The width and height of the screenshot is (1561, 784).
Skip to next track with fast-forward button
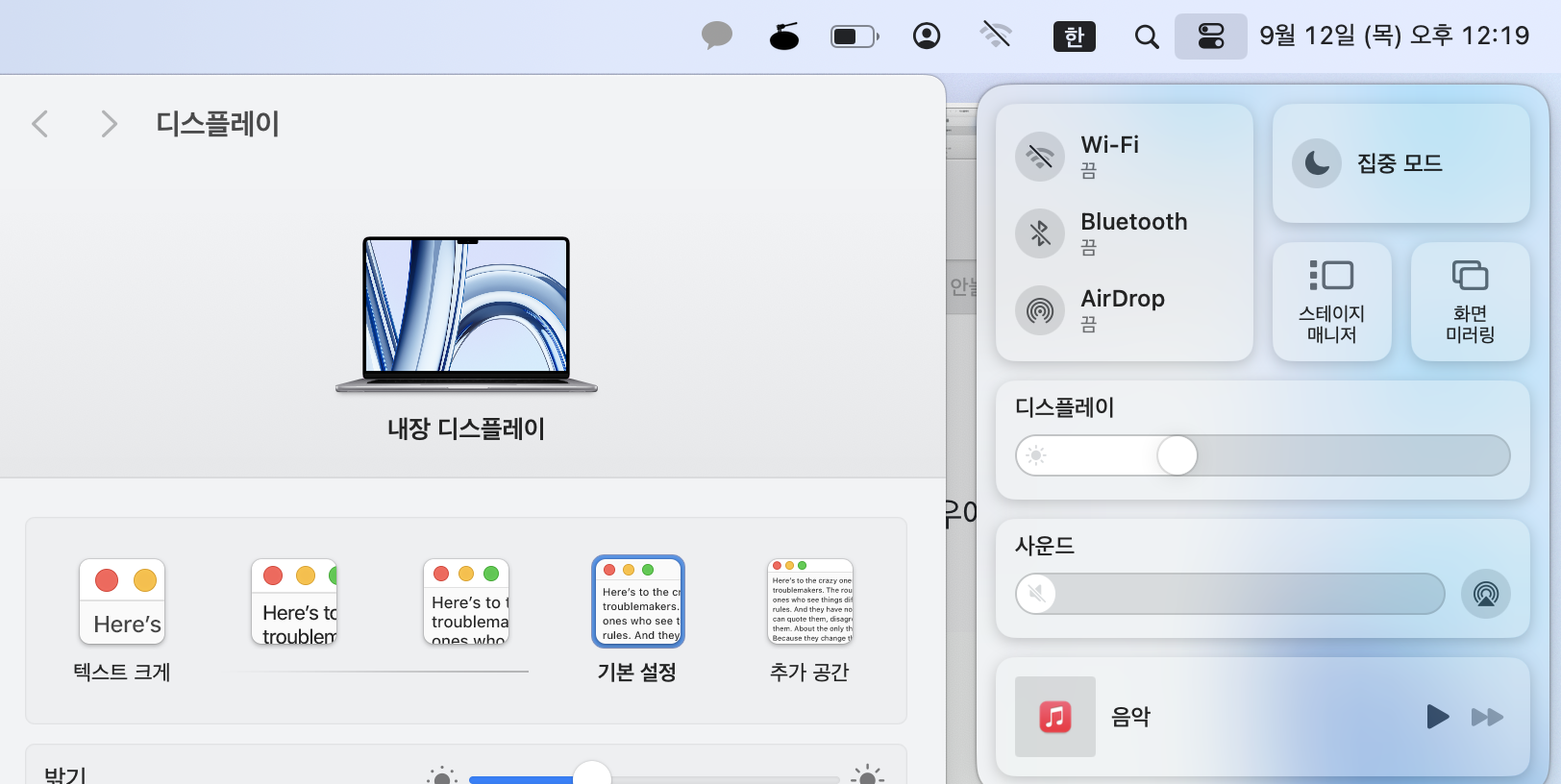pyautogui.click(x=1487, y=717)
